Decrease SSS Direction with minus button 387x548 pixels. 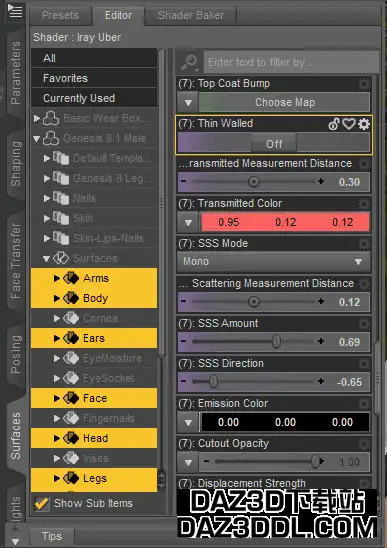(184, 382)
